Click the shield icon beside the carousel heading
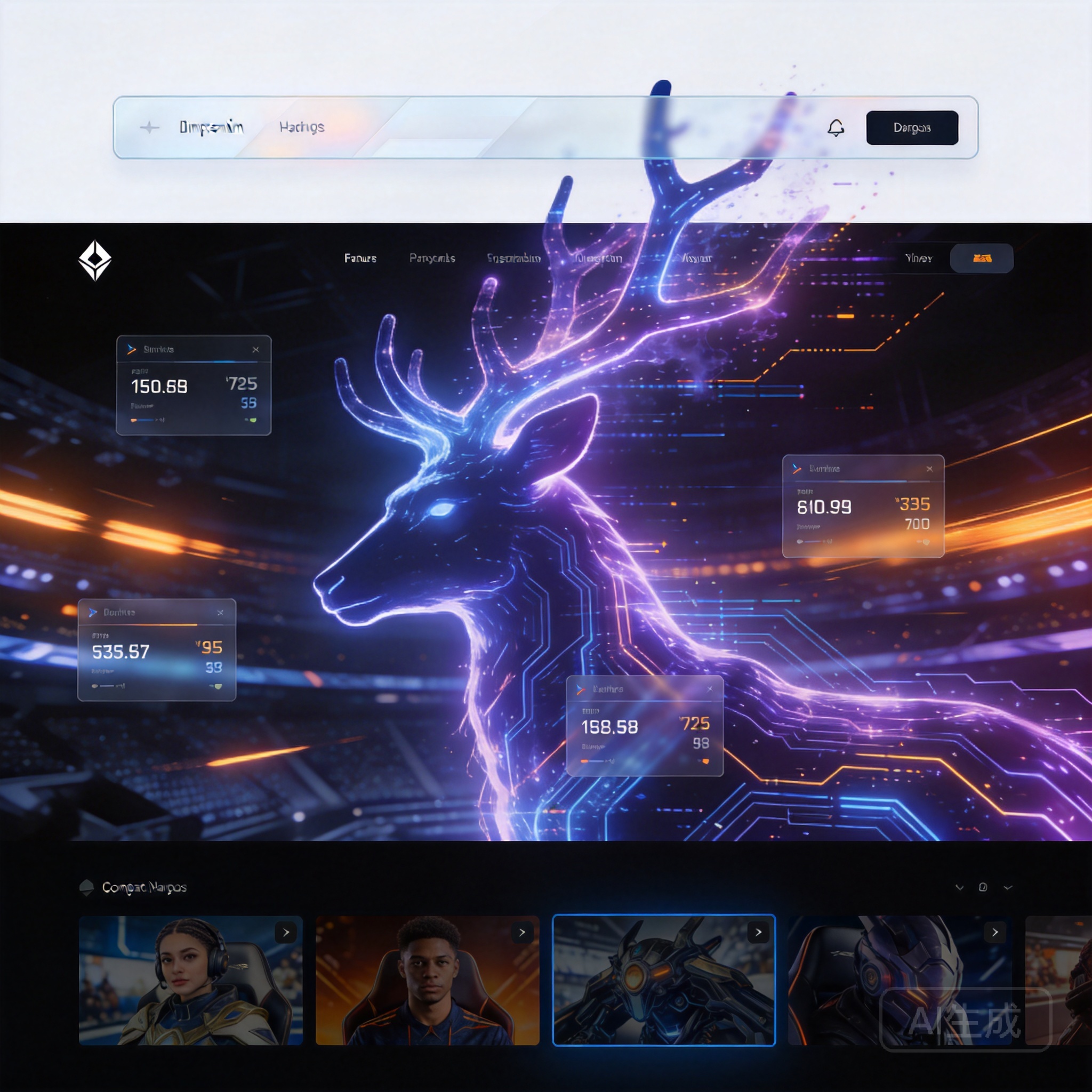This screenshot has width=1092, height=1092. [86, 887]
